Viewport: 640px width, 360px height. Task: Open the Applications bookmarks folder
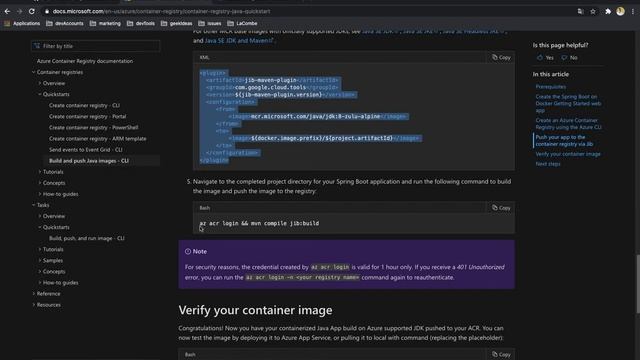coord(22,24)
